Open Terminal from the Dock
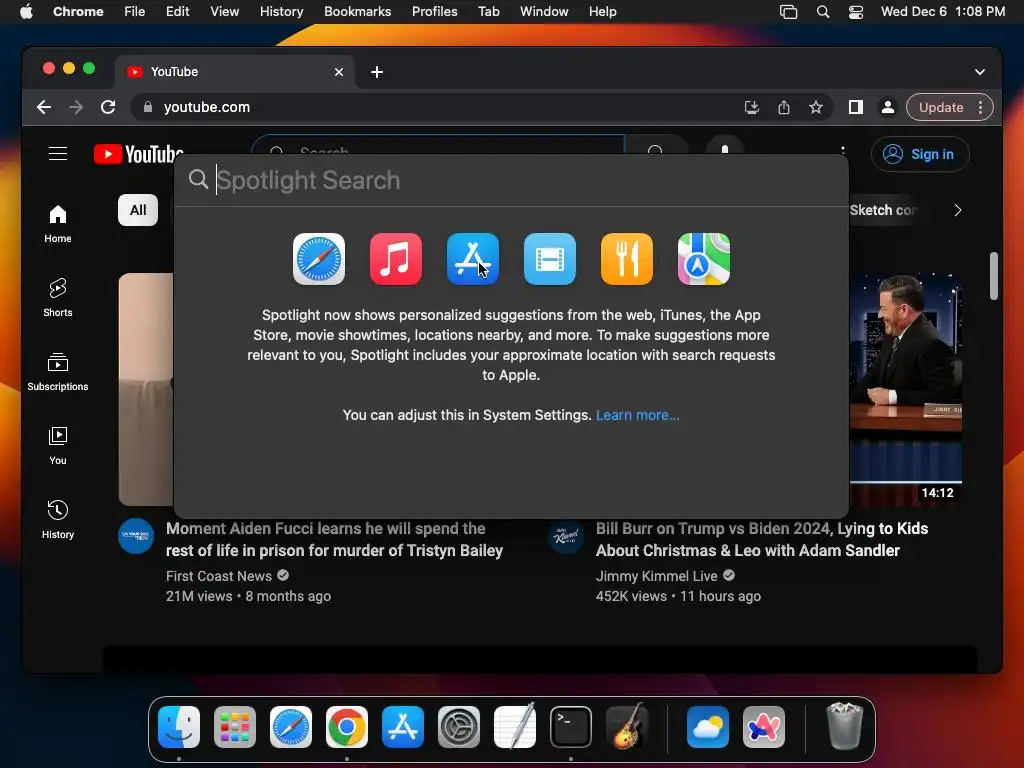The height and width of the screenshot is (768, 1024). (x=571, y=727)
